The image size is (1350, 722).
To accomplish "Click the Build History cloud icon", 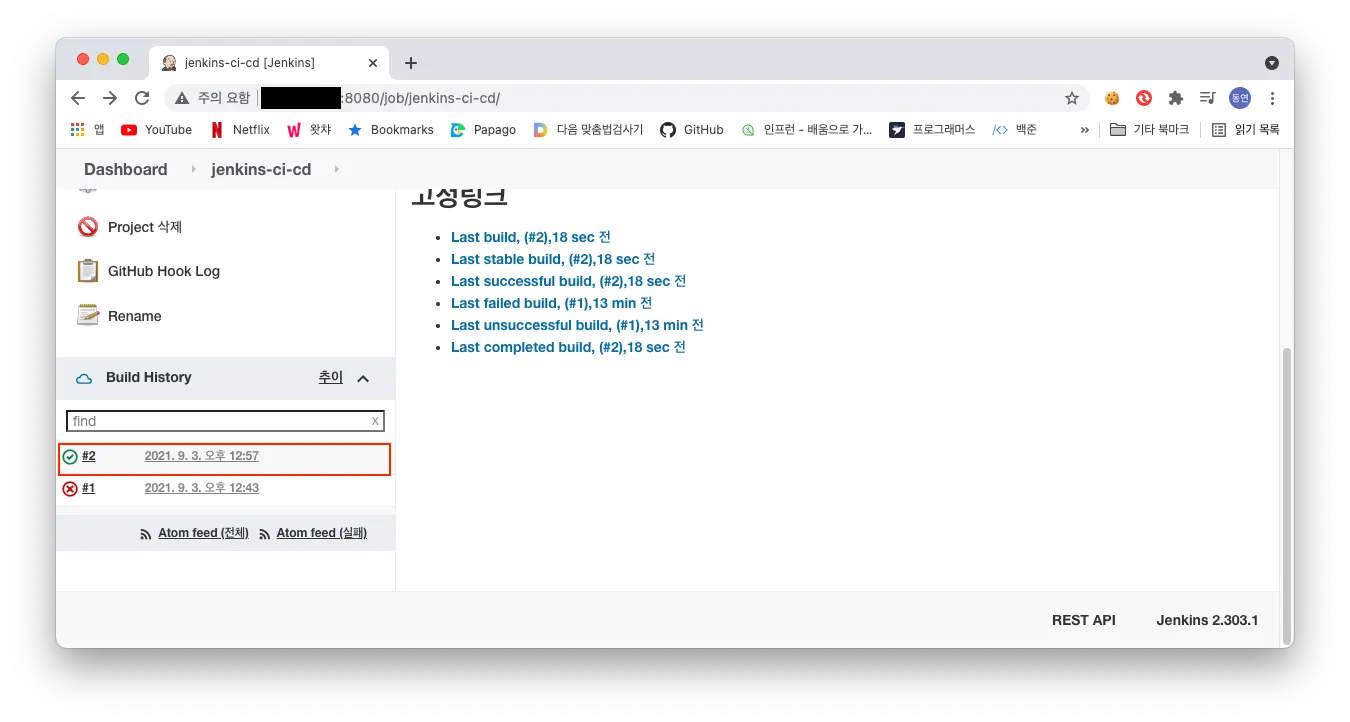I will tap(85, 378).
